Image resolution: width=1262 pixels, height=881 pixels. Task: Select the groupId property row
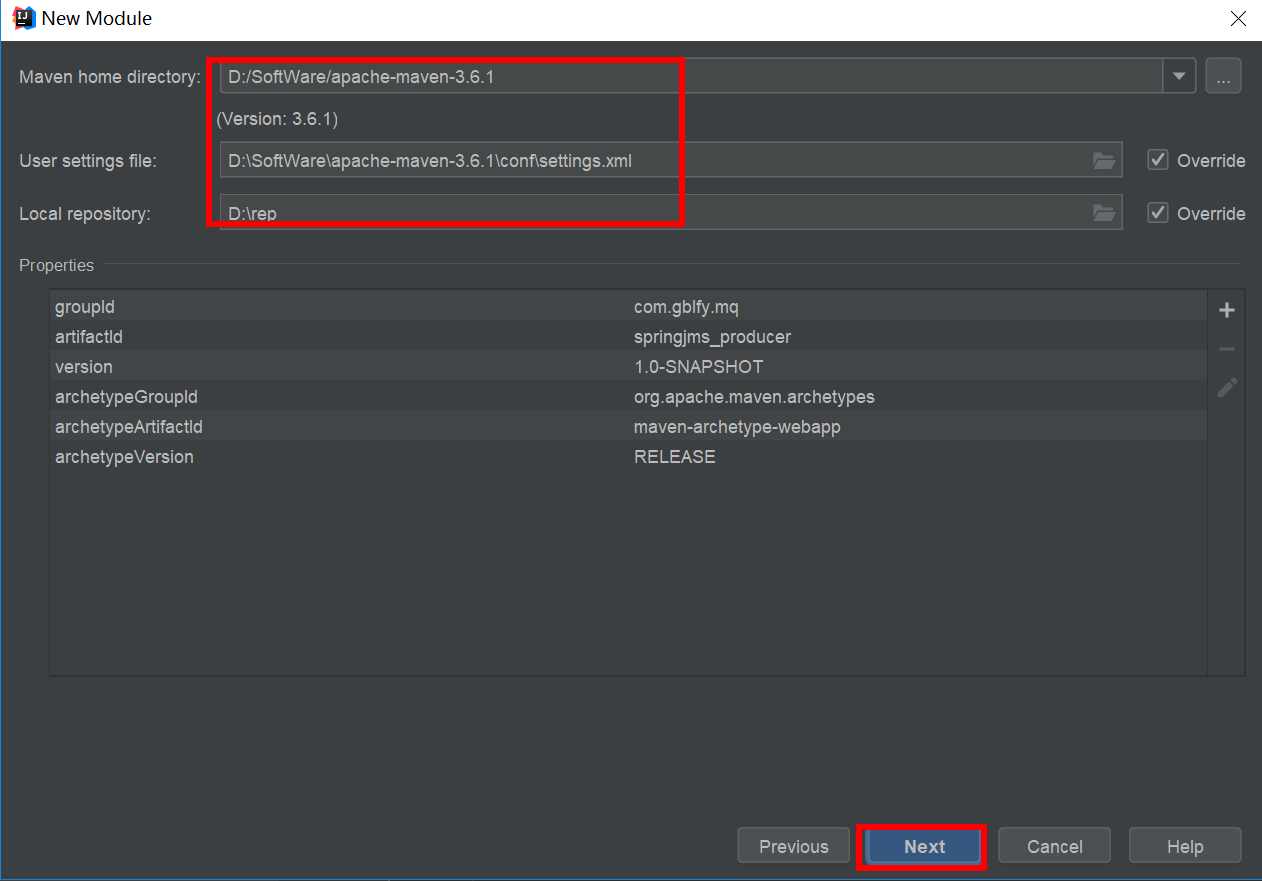pos(628,307)
